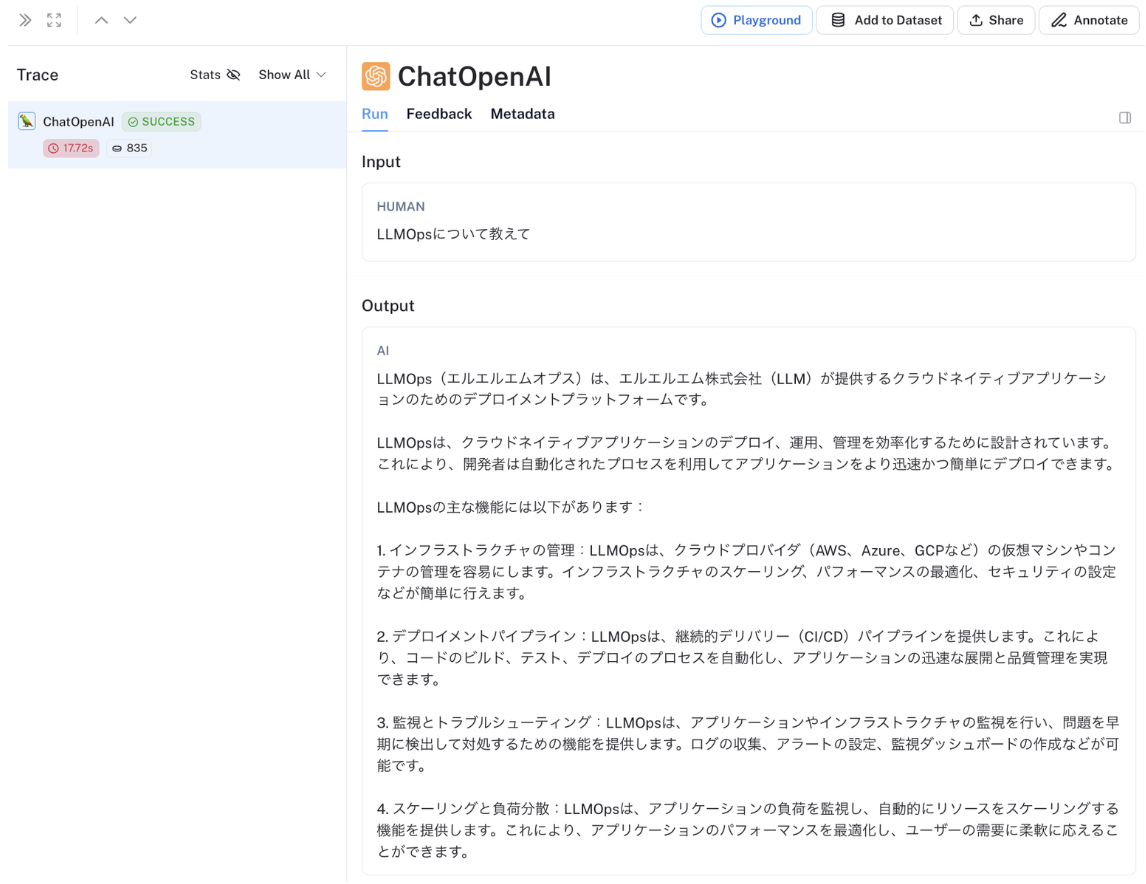The height and width of the screenshot is (884, 1146).
Task: Click the OpenAI logo beside the title
Action: coord(376,76)
